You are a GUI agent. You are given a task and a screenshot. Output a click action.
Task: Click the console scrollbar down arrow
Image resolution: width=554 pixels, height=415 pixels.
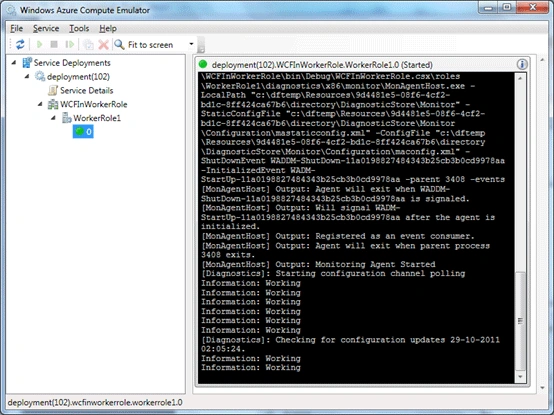coord(520,377)
